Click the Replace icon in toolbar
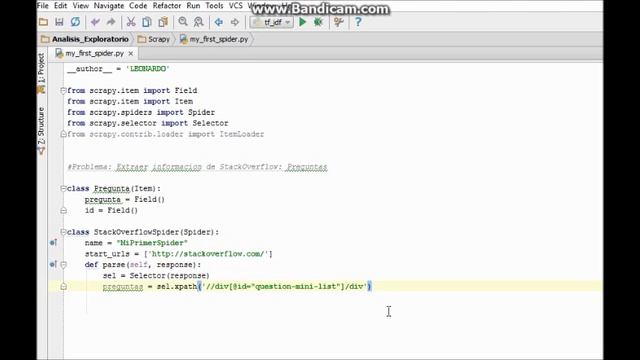Viewport: 640px width, 360px height. [199, 22]
